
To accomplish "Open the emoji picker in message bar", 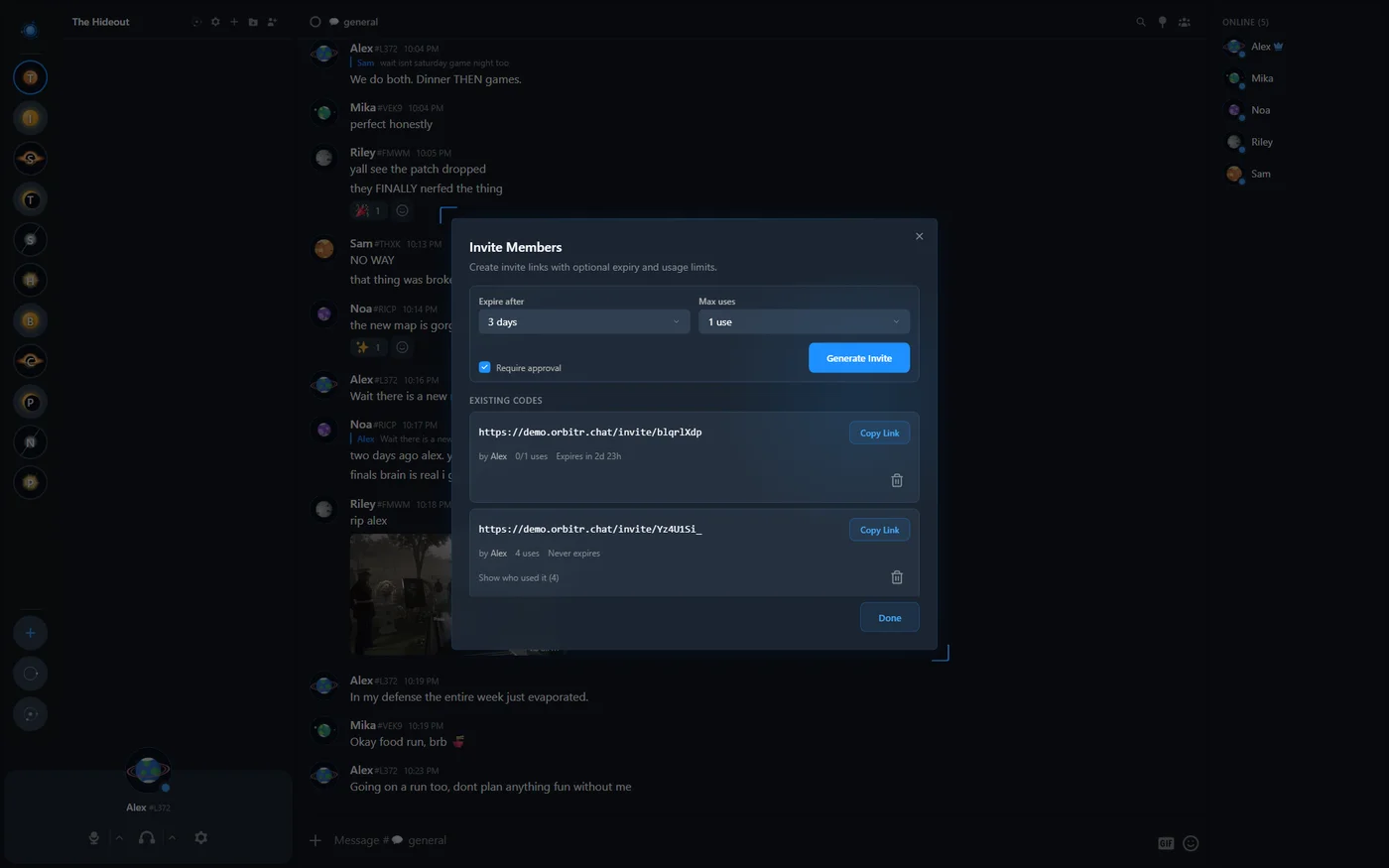I will (x=1192, y=843).
